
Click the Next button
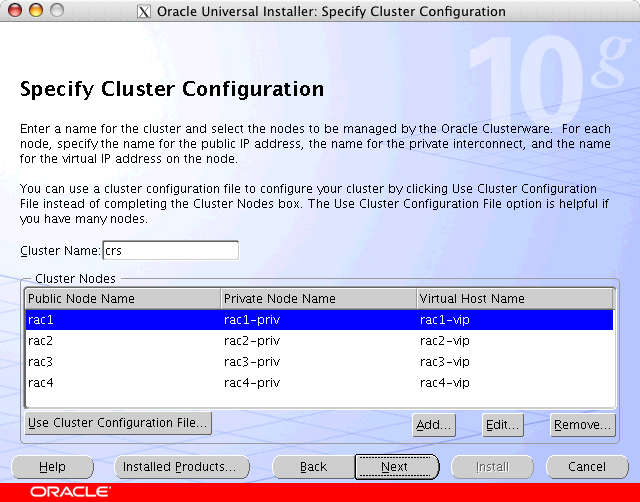[x=396, y=467]
